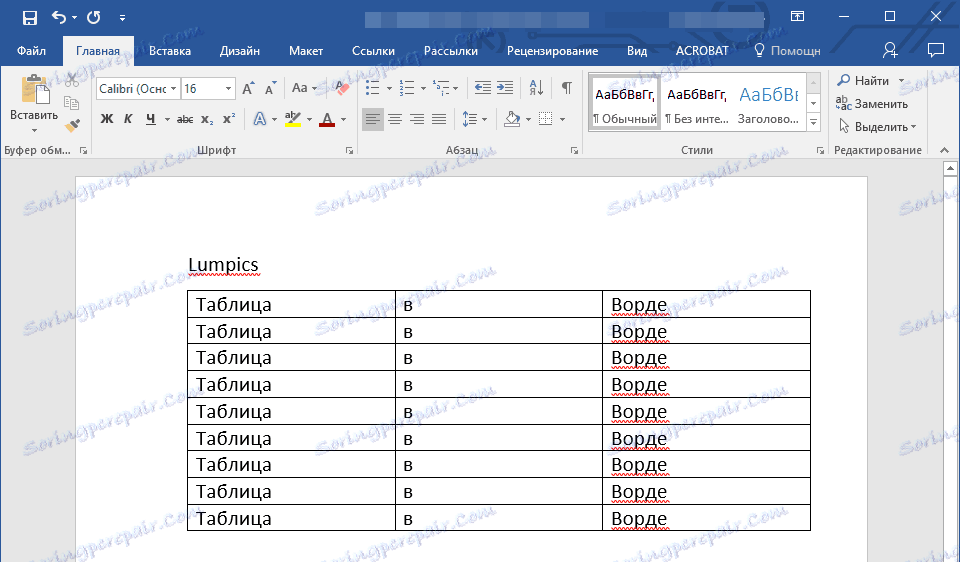The width and height of the screenshot is (960, 562).
Task: Open the Comments speech bubble icon
Action: coord(935,51)
